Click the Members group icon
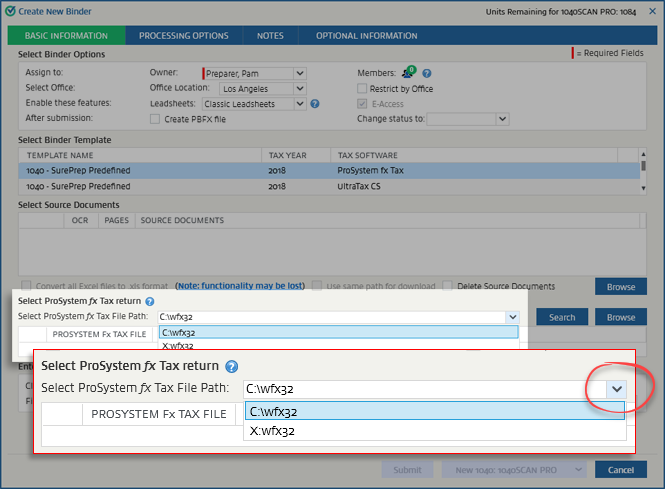This screenshot has height=489, width=665. click(x=408, y=73)
